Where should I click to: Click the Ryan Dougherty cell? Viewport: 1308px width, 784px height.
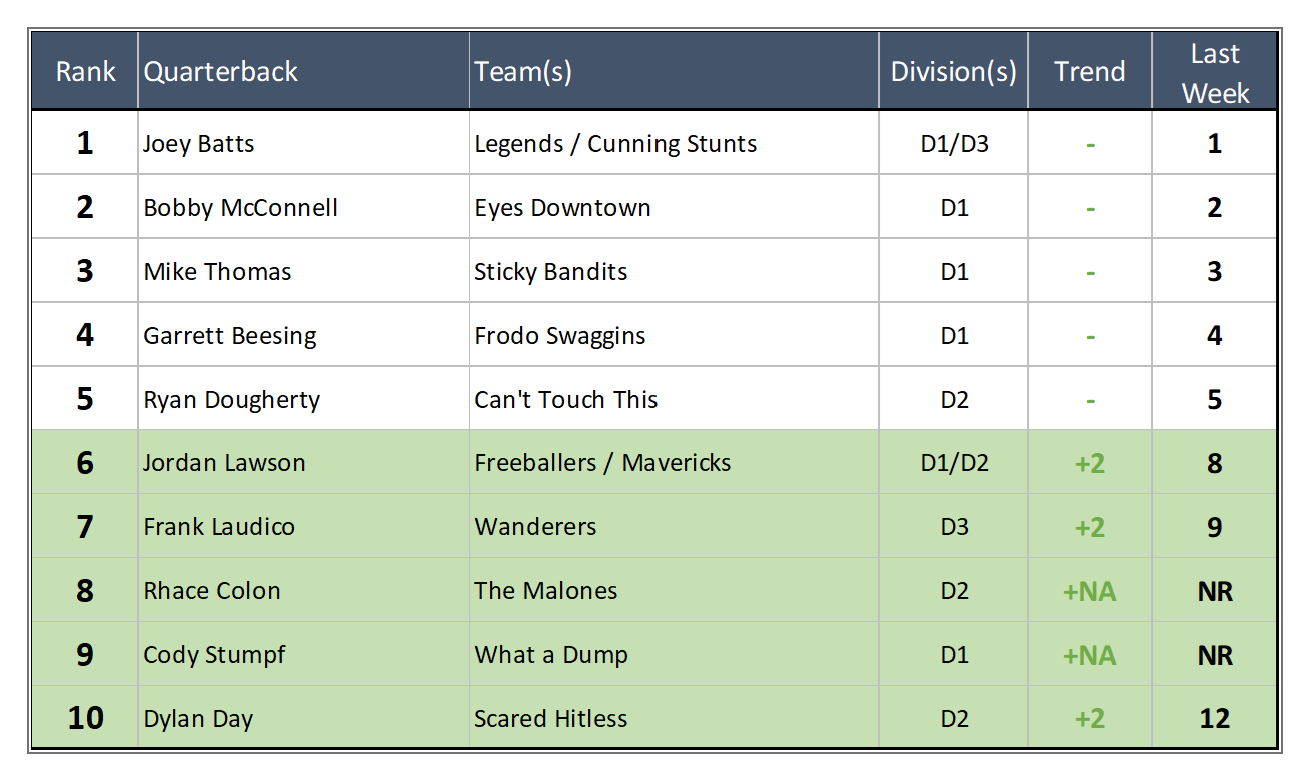pos(232,400)
